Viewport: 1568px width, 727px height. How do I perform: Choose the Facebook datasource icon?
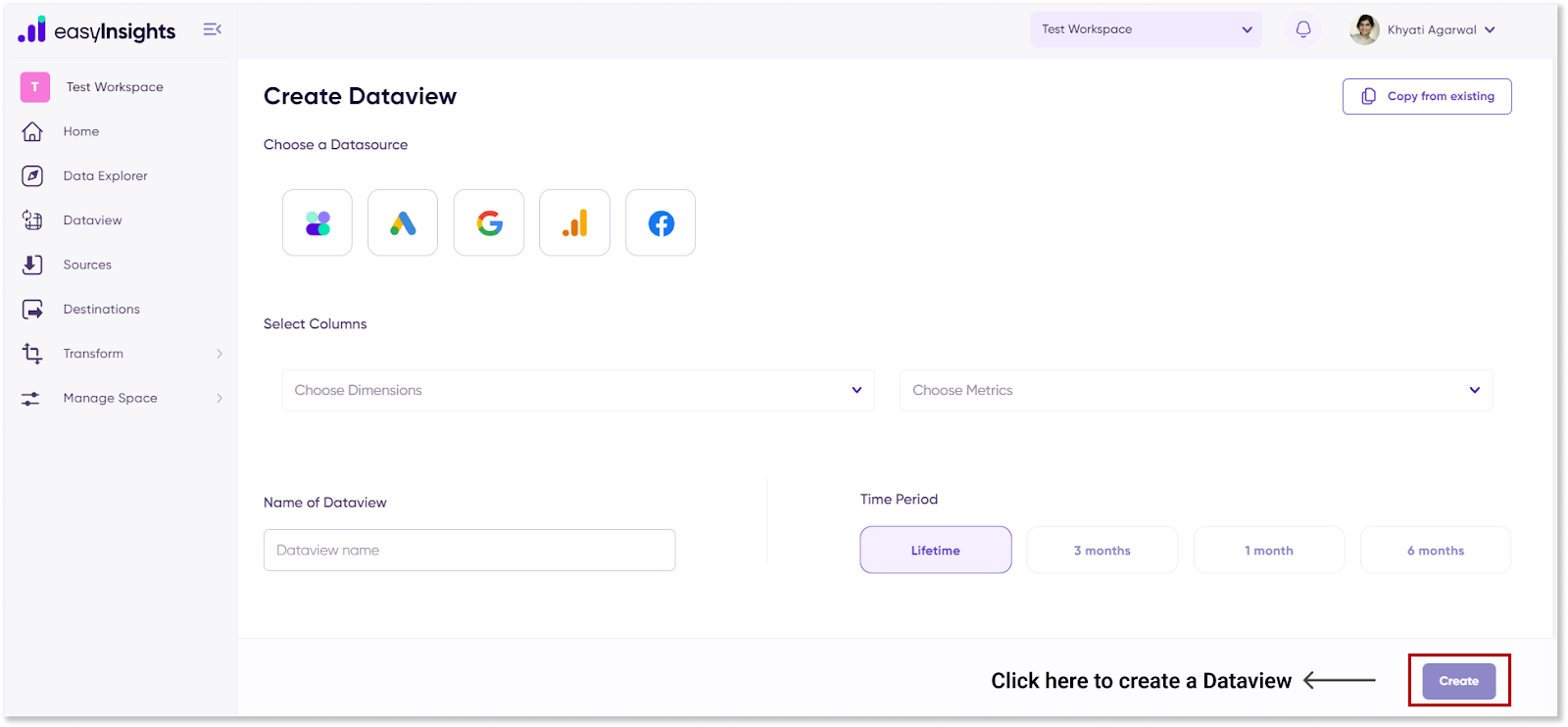point(661,223)
